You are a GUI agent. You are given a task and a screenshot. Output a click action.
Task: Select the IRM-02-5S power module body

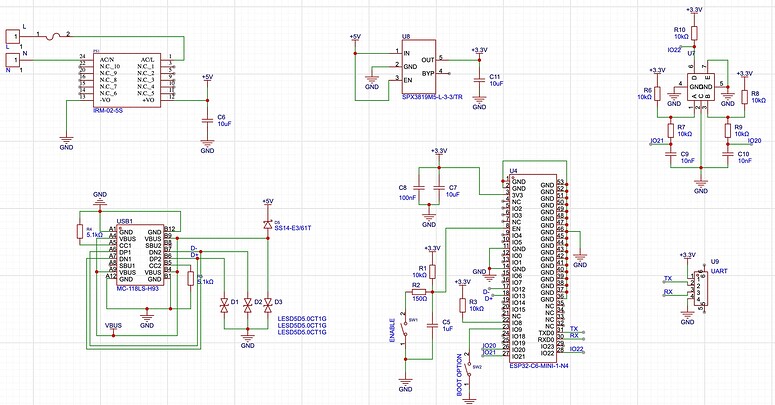click(127, 80)
